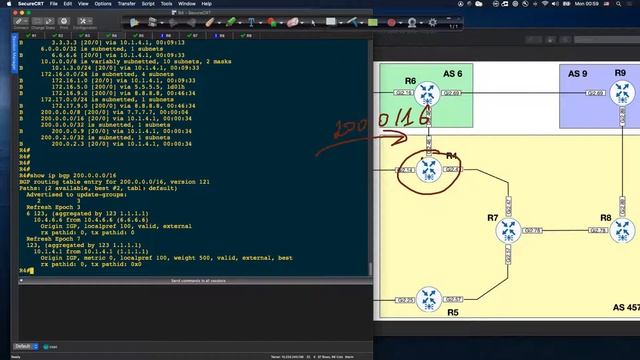Screen dimensions: 640x360
Task: Switch to the R6 session tab
Action: coord(165,36)
